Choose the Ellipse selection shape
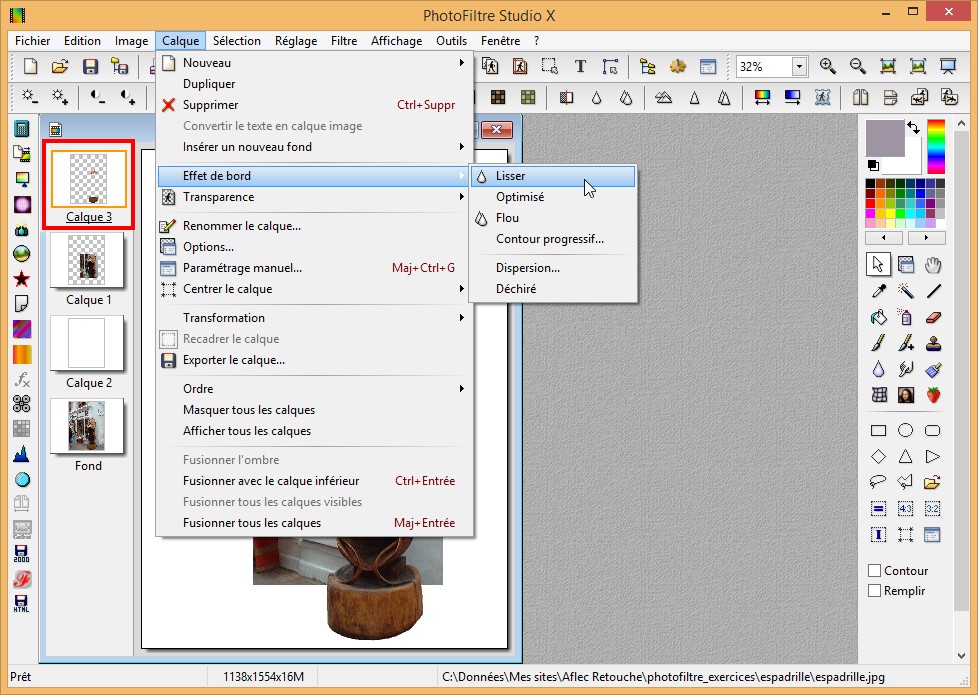 906,430
